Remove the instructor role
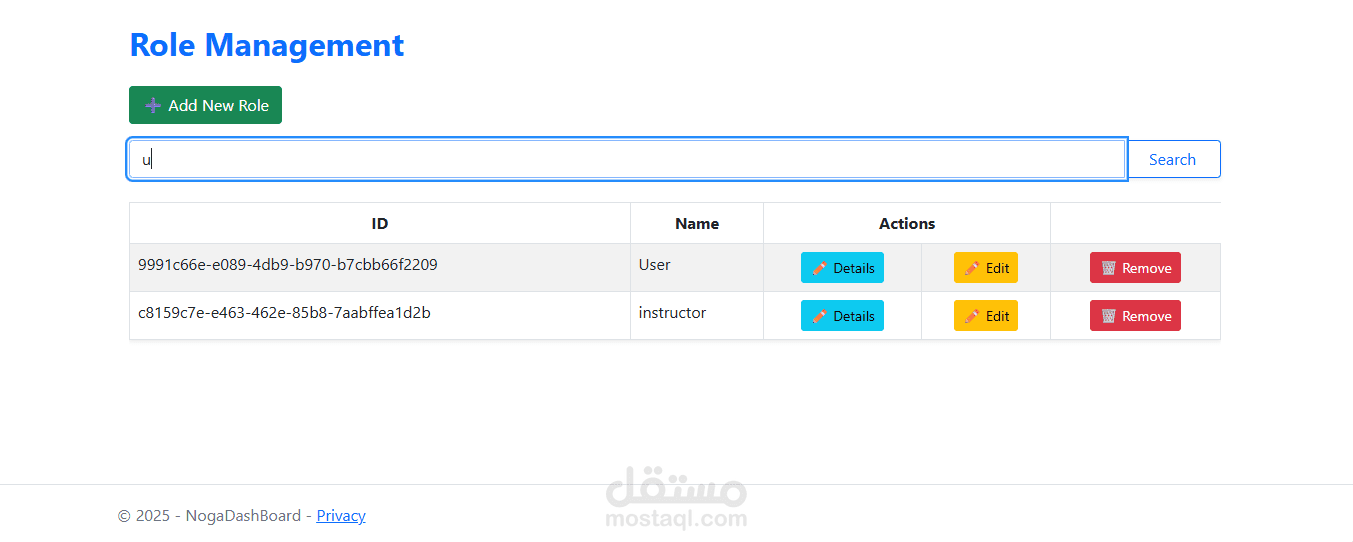This screenshot has height=542, width=1353. click(x=1135, y=316)
